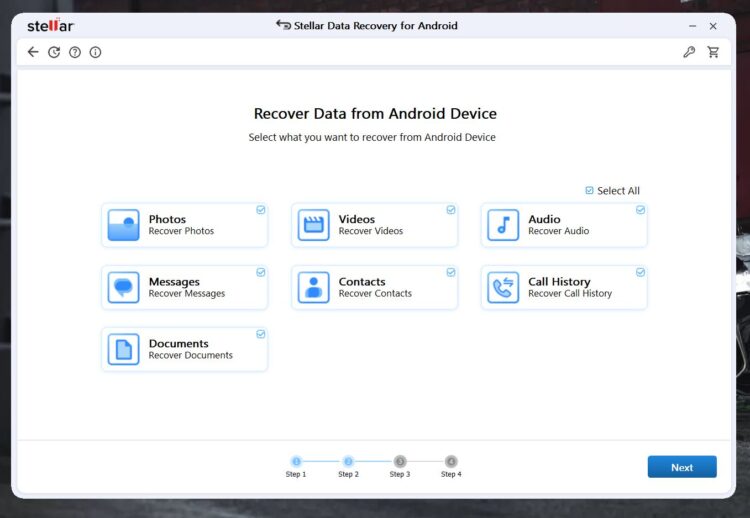
Task: Click the Documents file icon
Action: tap(123, 349)
